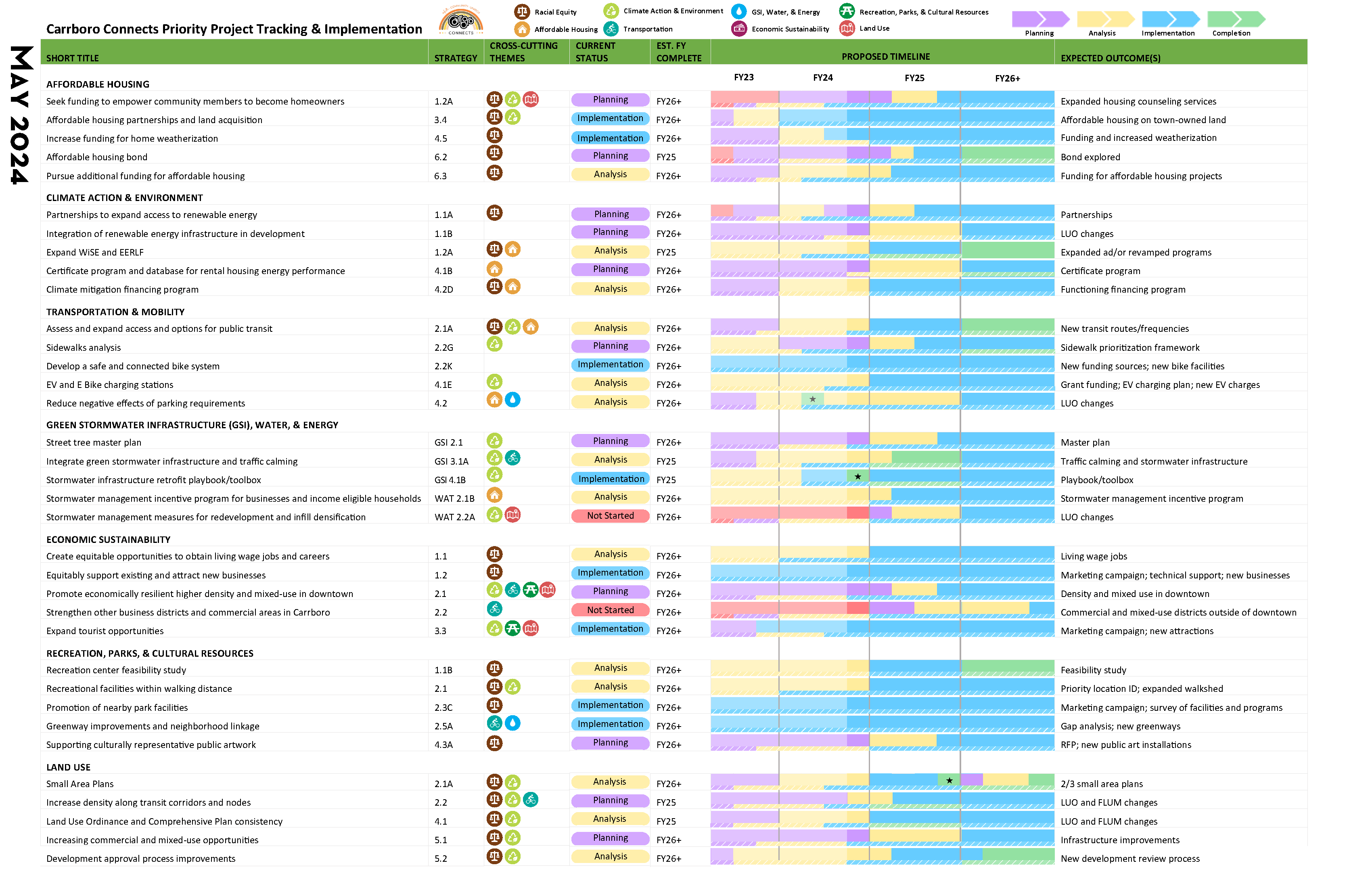1372x888 pixels.
Task: Click the PROPOSED TIMELINE column header
Action: [x=885, y=57]
